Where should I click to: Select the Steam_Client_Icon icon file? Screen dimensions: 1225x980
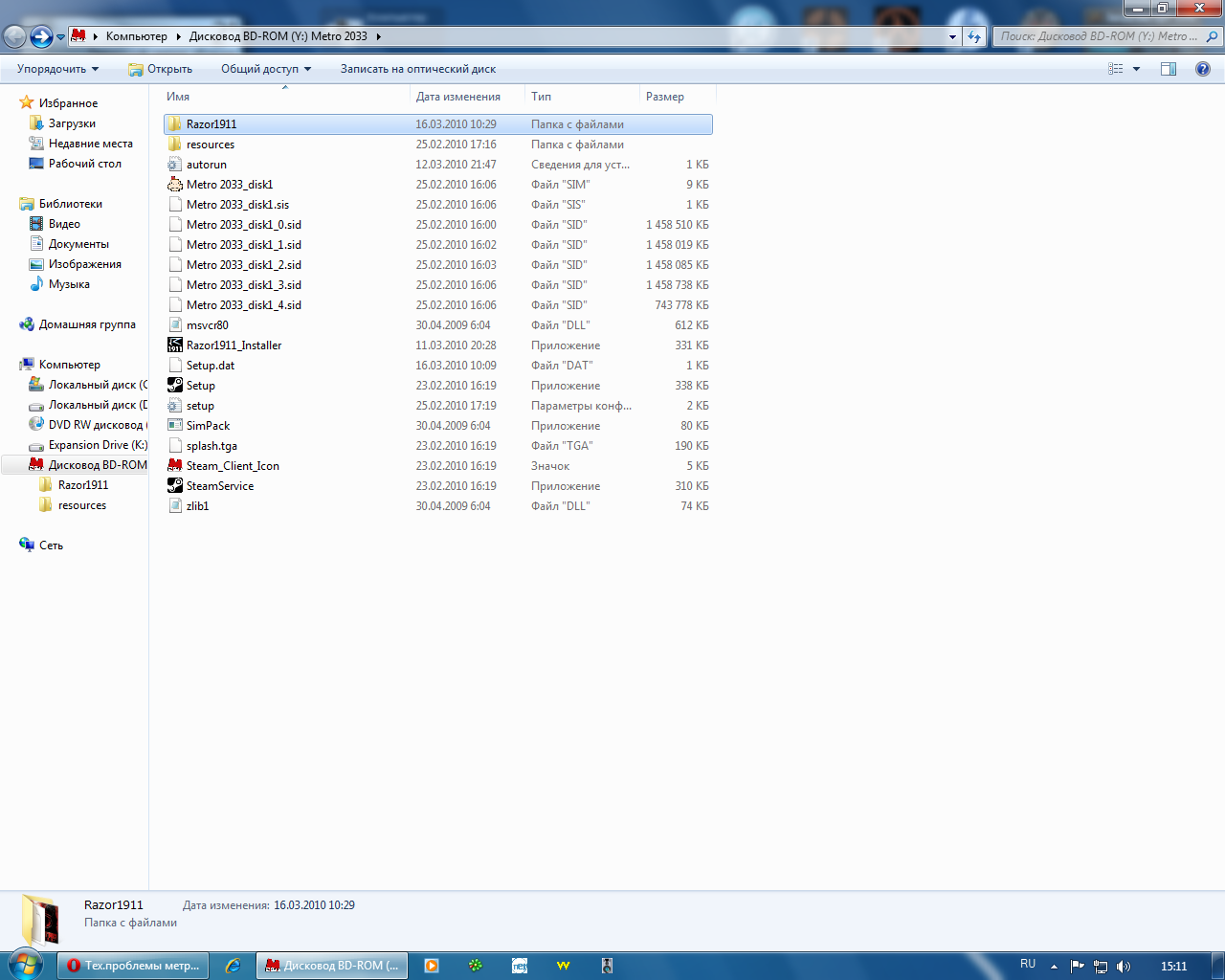click(174, 466)
